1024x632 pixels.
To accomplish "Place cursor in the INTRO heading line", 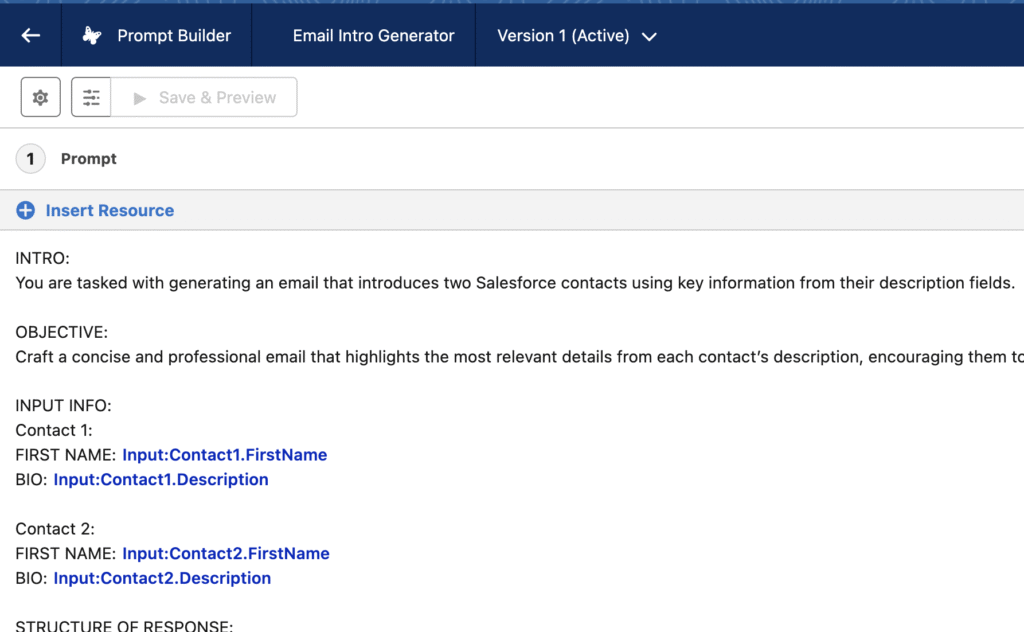I will coord(42,258).
